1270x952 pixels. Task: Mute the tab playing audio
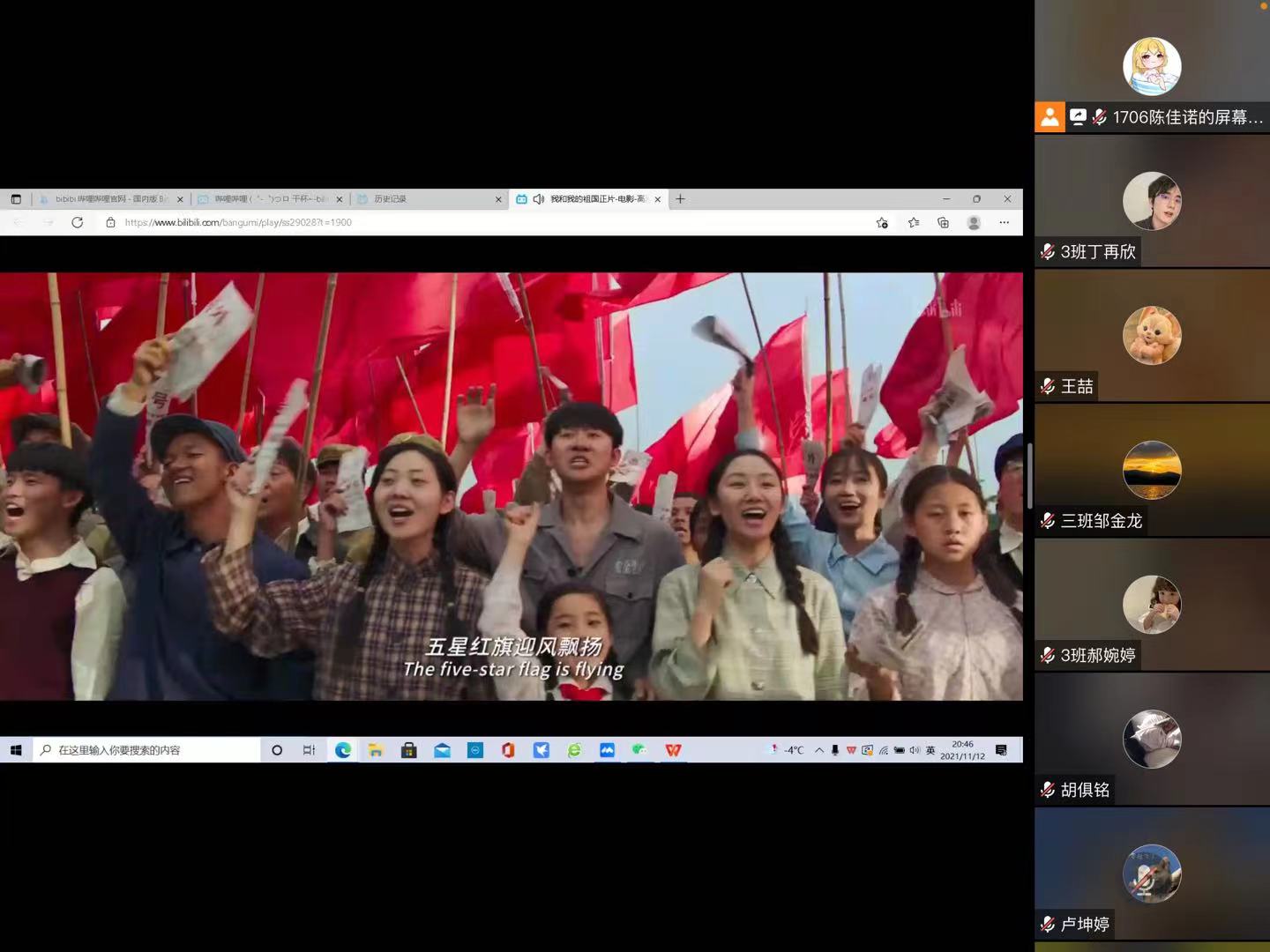click(x=538, y=199)
